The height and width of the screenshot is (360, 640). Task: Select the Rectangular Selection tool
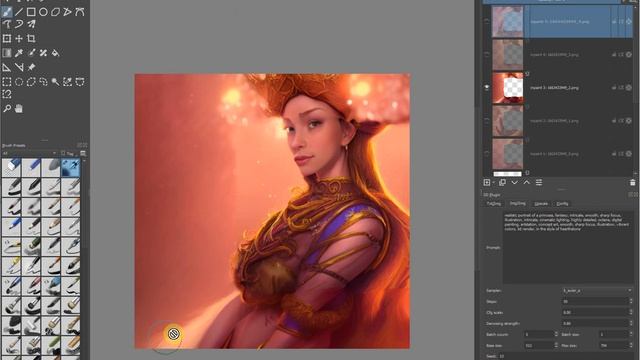point(7,82)
